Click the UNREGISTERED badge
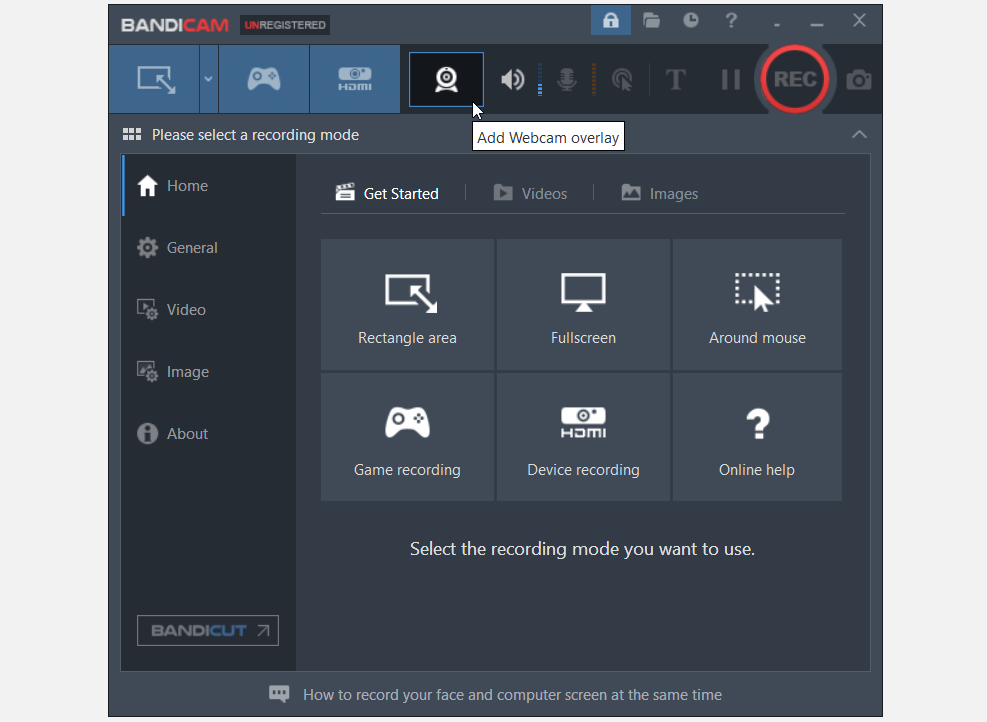The image size is (987, 722). (x=285, y=25)
